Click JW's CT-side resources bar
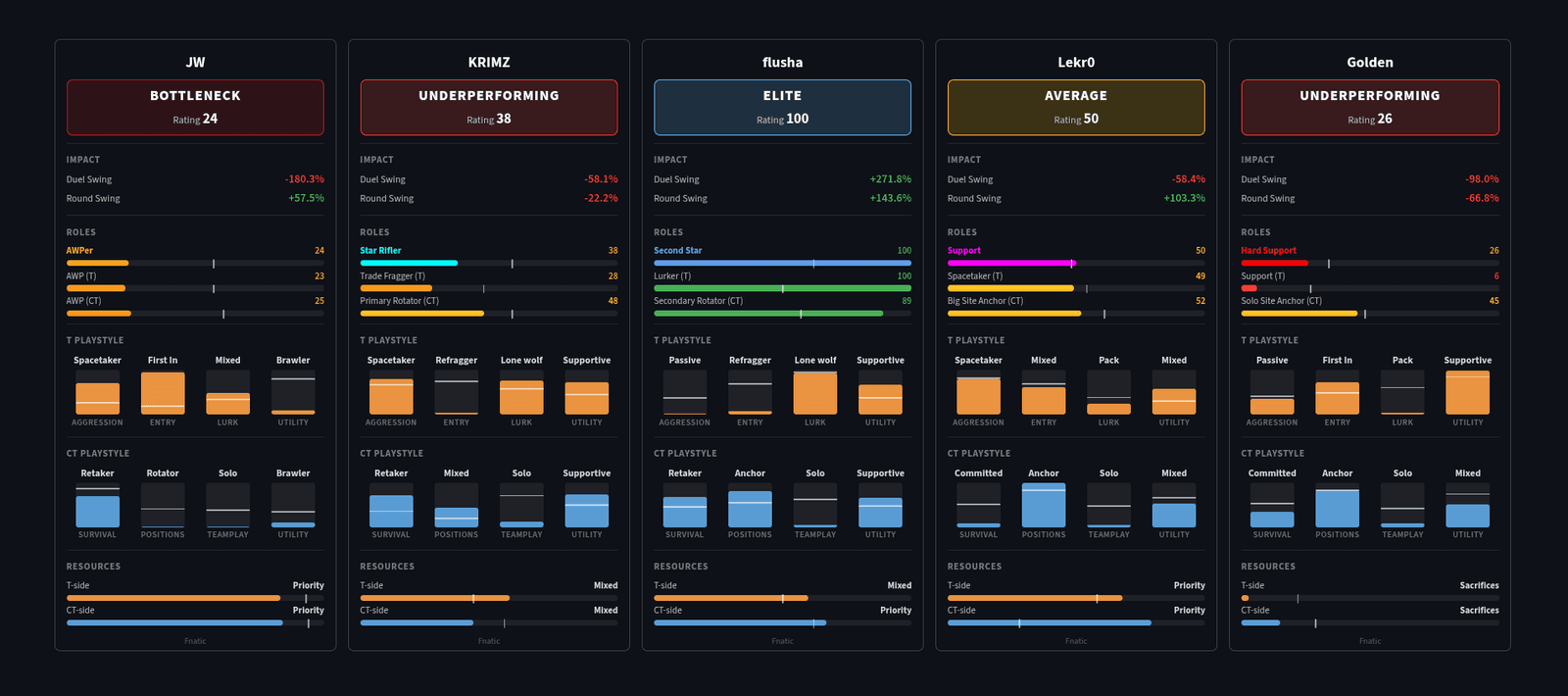Viewport: 1568px width, 696px height. coord(195,622)
